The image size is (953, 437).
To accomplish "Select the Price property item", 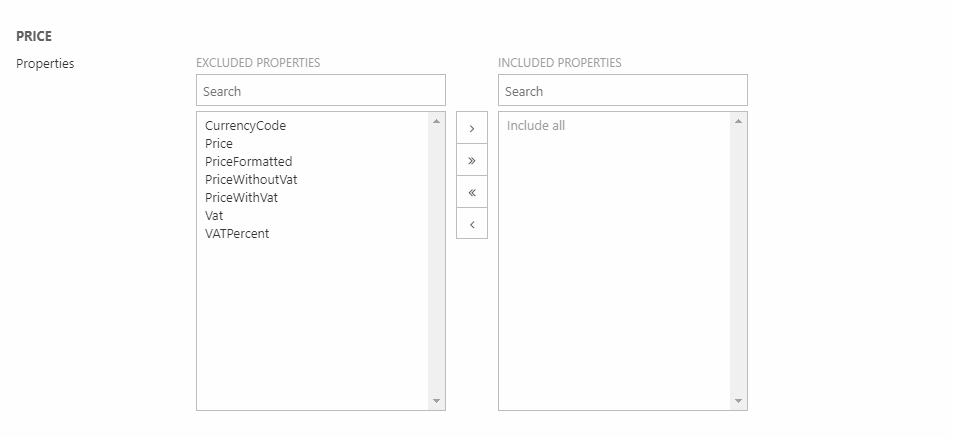I will click(219, 144).
